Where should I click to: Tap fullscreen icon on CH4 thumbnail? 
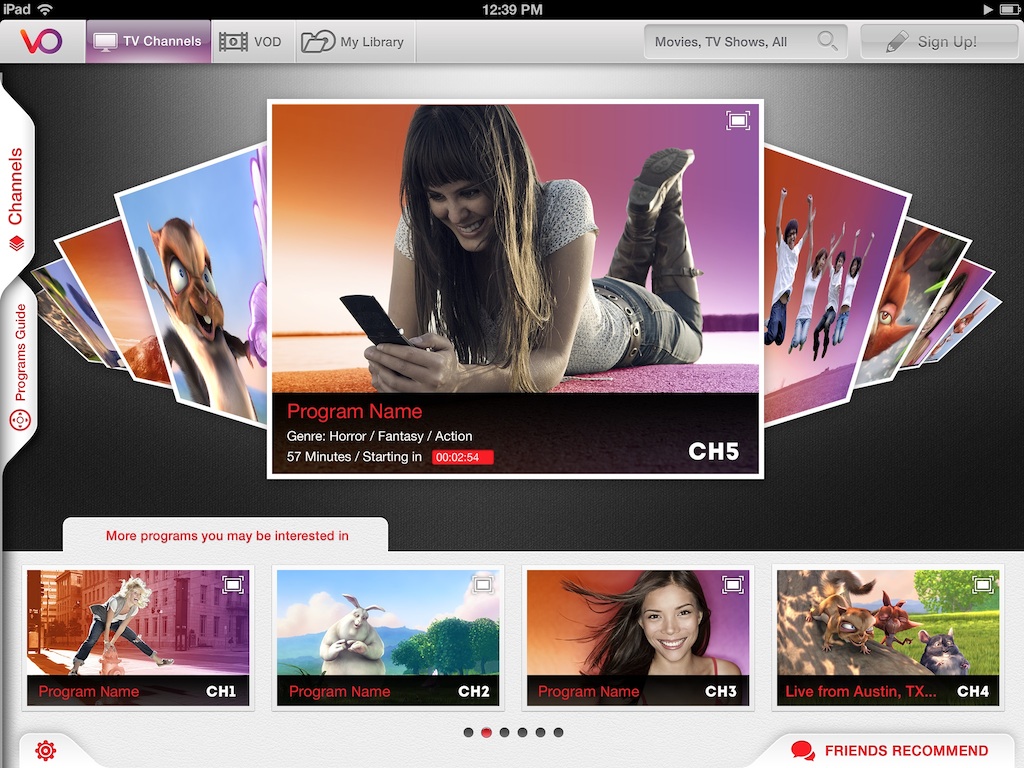[x=983, y=584]
